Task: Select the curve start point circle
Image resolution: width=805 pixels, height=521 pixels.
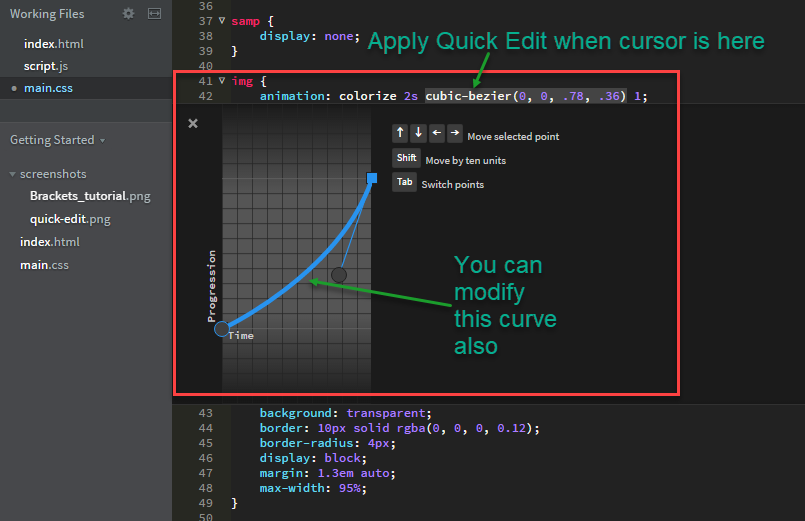Action: [222, 329]
